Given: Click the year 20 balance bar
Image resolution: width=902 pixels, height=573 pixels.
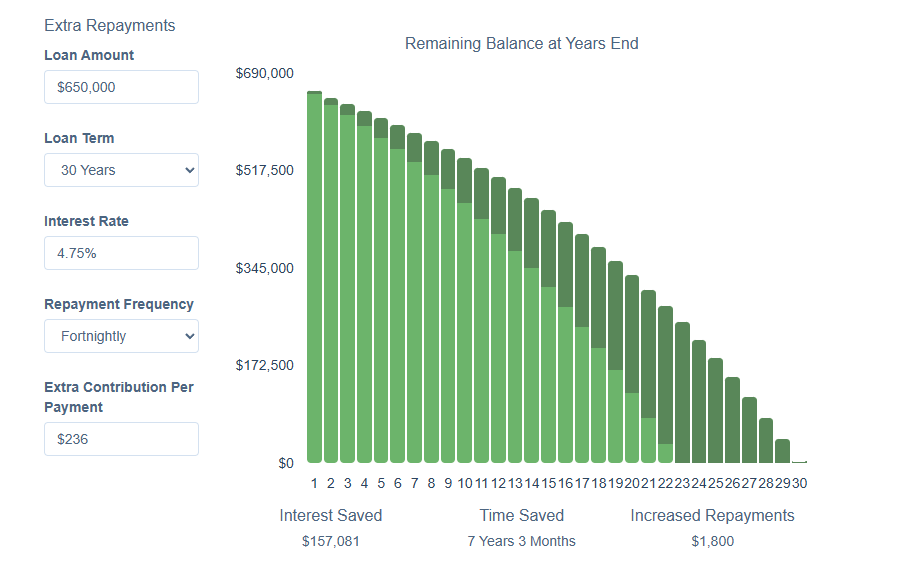Looking at the screenshot, I should point(632,420).
